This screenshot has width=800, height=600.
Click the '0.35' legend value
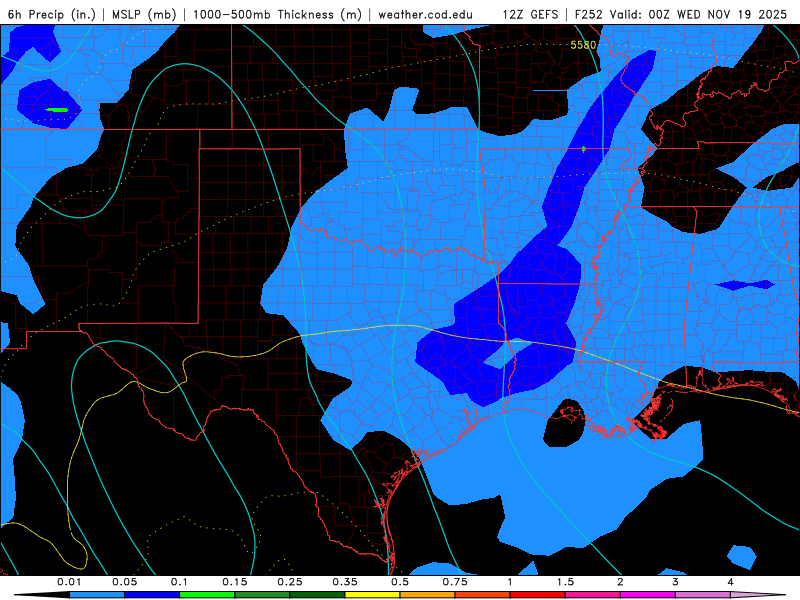click(345, 582)
